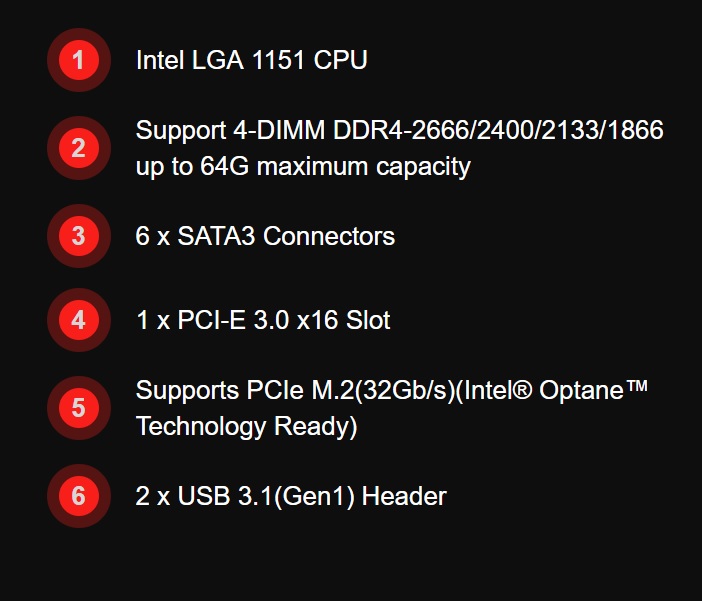
Task: Select the 2 x USB 3.1(Gen1) Header text
Action: click(x=291, y=496)
